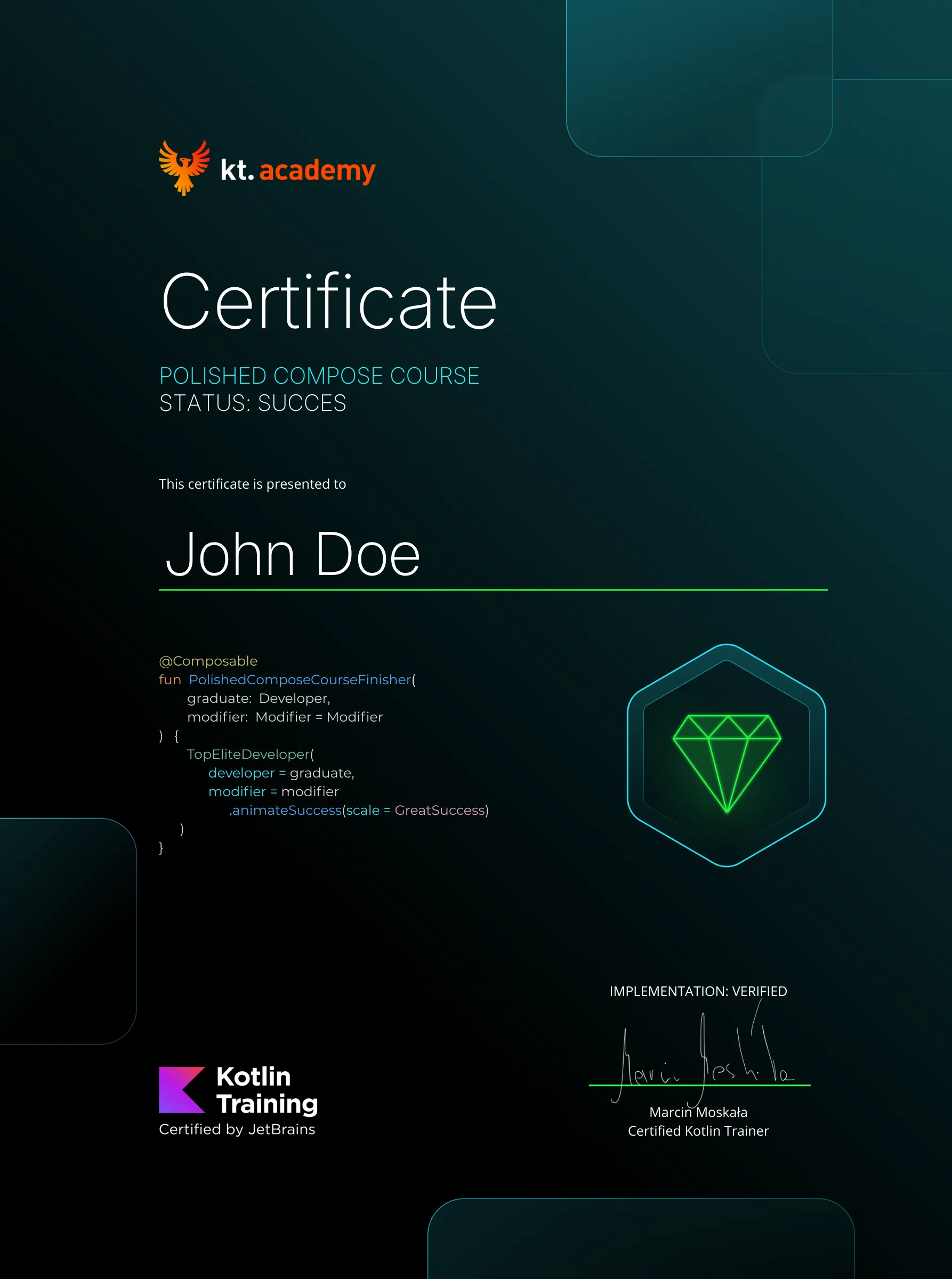Click the printed name Marcin Moskała
The image size is (952, 1279).
pyautogui.click(x=698, y=1112)
